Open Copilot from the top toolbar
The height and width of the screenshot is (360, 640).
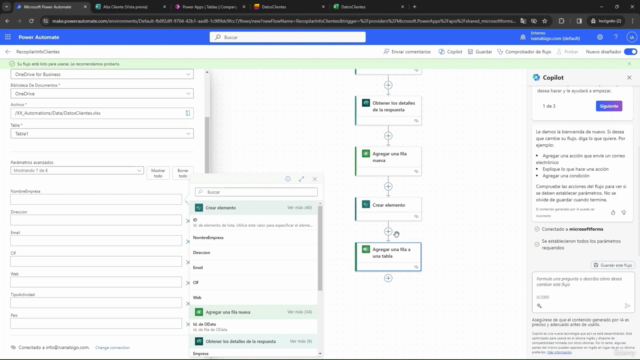[x=450, y=52]
